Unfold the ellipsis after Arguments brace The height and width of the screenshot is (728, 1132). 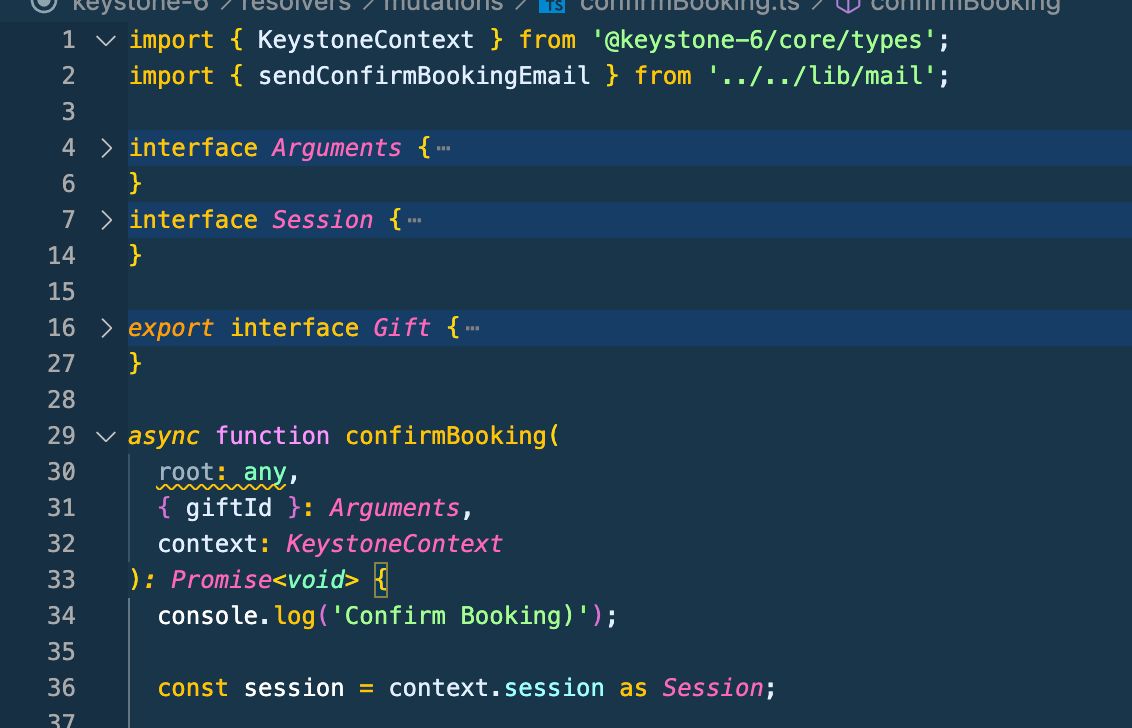click(443, 149)
